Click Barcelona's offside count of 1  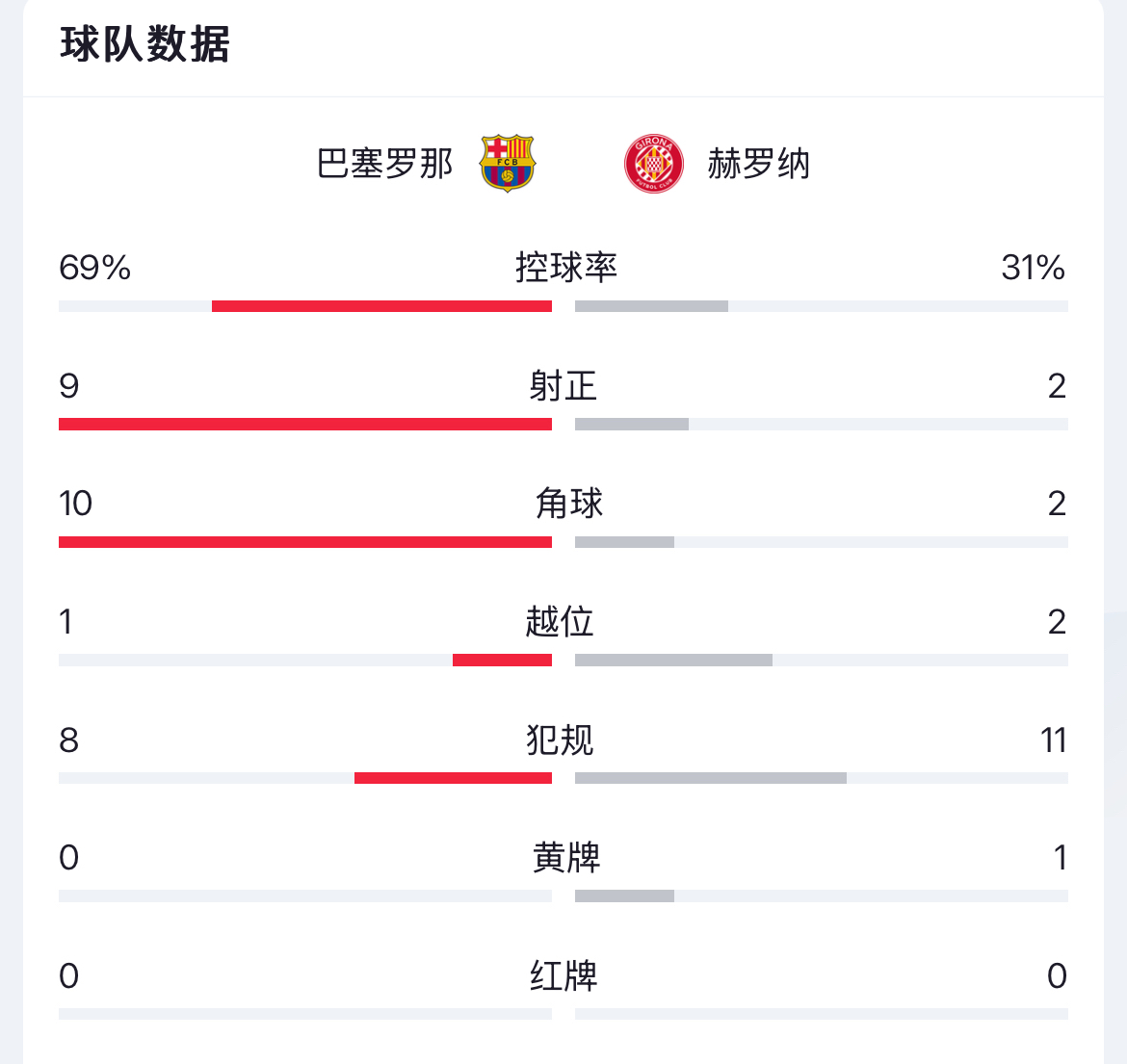click(x=65, y=622)
